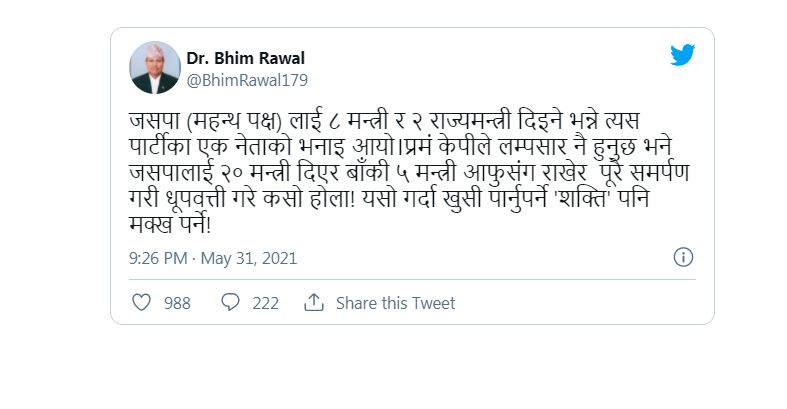
Task: Click the Twitter bird logo
Action: click(682, 56)
